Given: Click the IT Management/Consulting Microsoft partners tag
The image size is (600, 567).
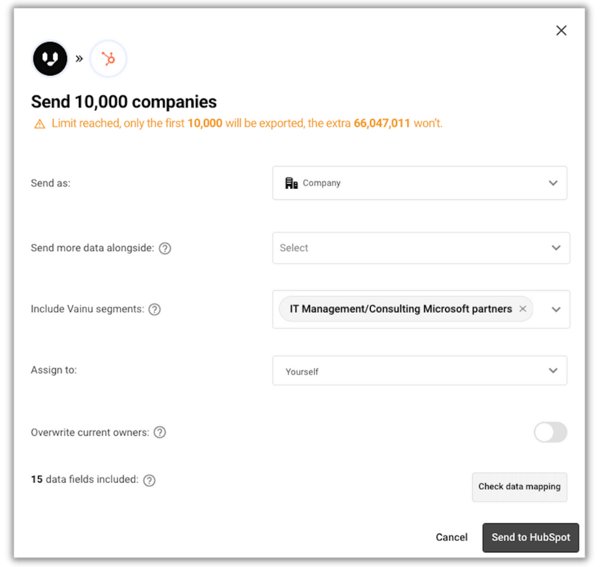Looking at the screenshot, I should tap(400, 309).
